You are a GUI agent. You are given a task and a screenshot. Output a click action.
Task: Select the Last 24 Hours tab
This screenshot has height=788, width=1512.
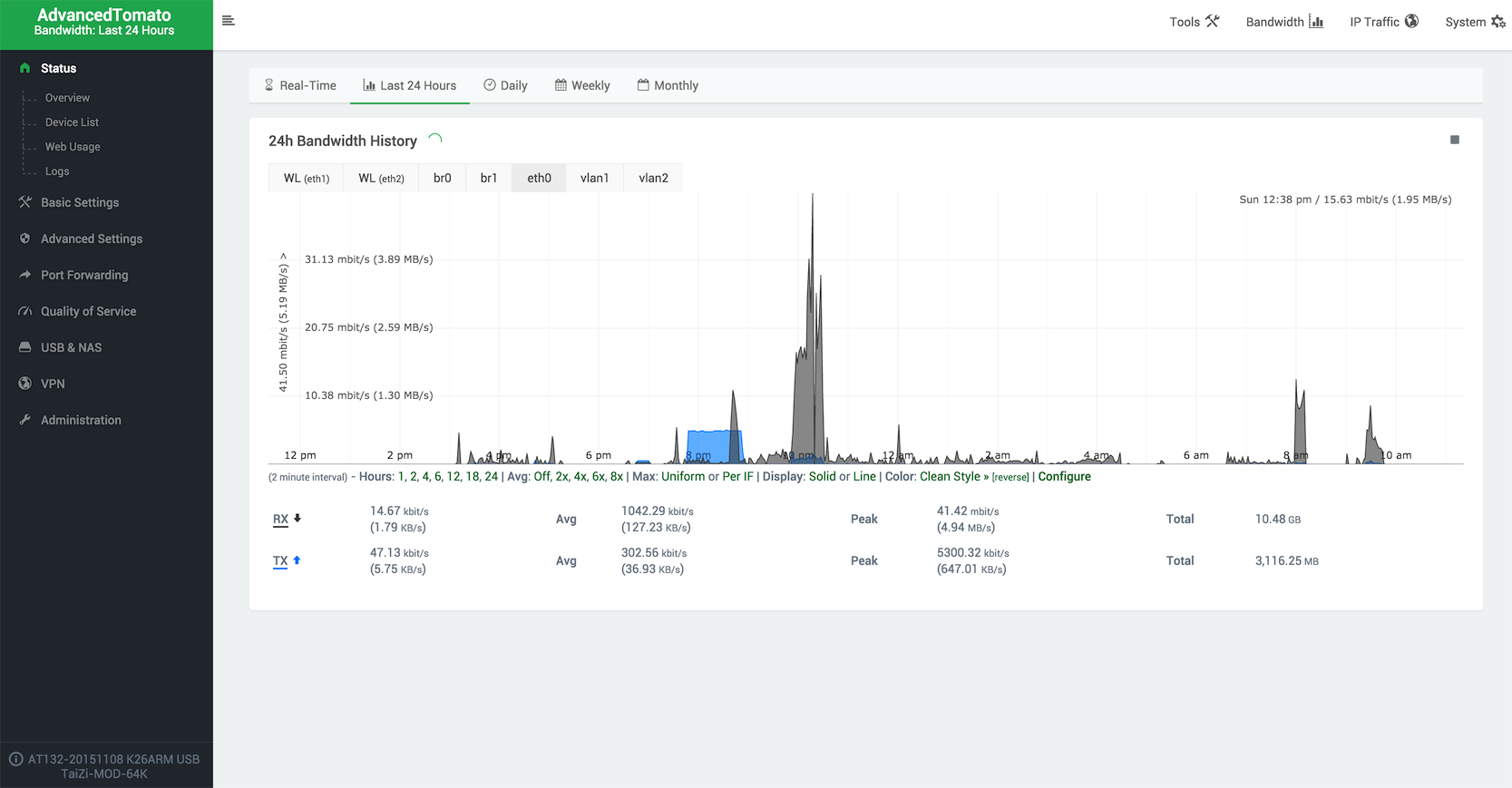[410, 85]
